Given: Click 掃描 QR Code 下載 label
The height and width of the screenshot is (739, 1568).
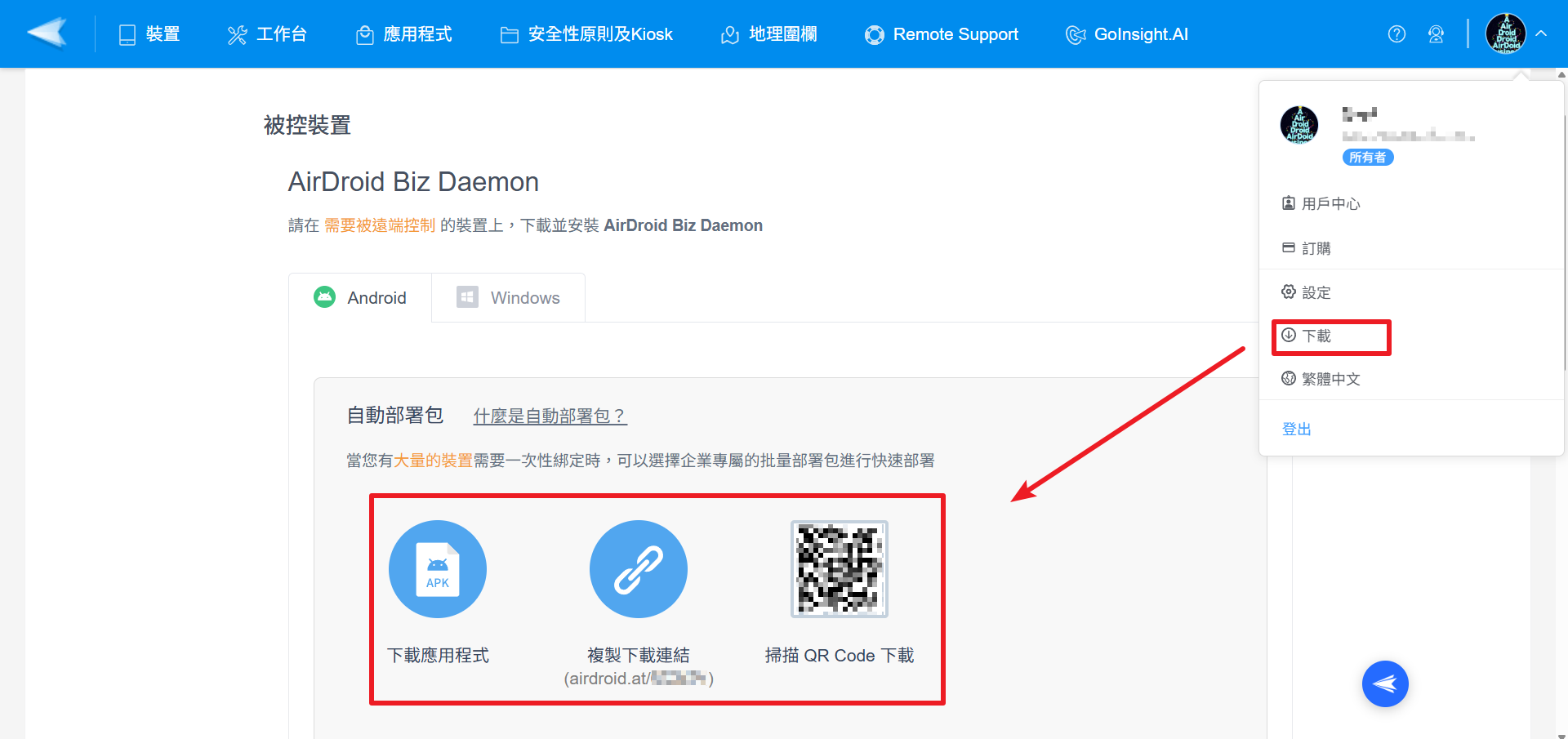Looking at the screenshot, I should (840, 655).
